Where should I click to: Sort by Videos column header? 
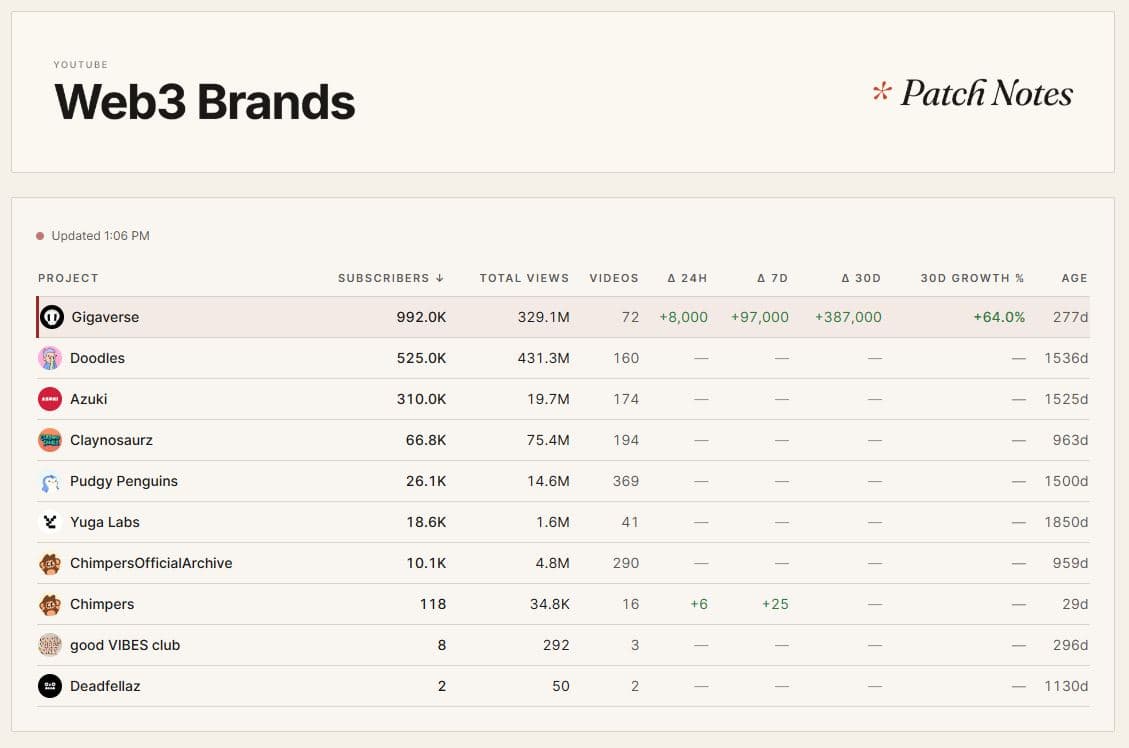(614, 278)
